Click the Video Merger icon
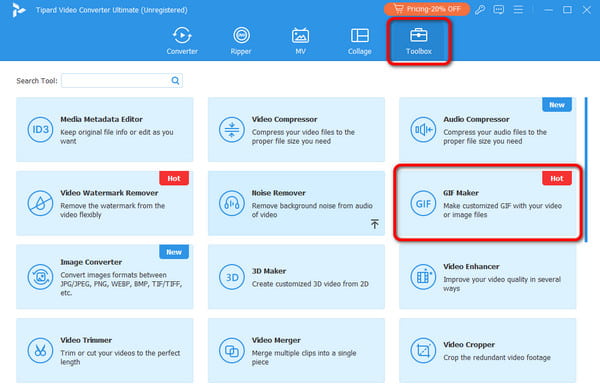 coord(232,350)
